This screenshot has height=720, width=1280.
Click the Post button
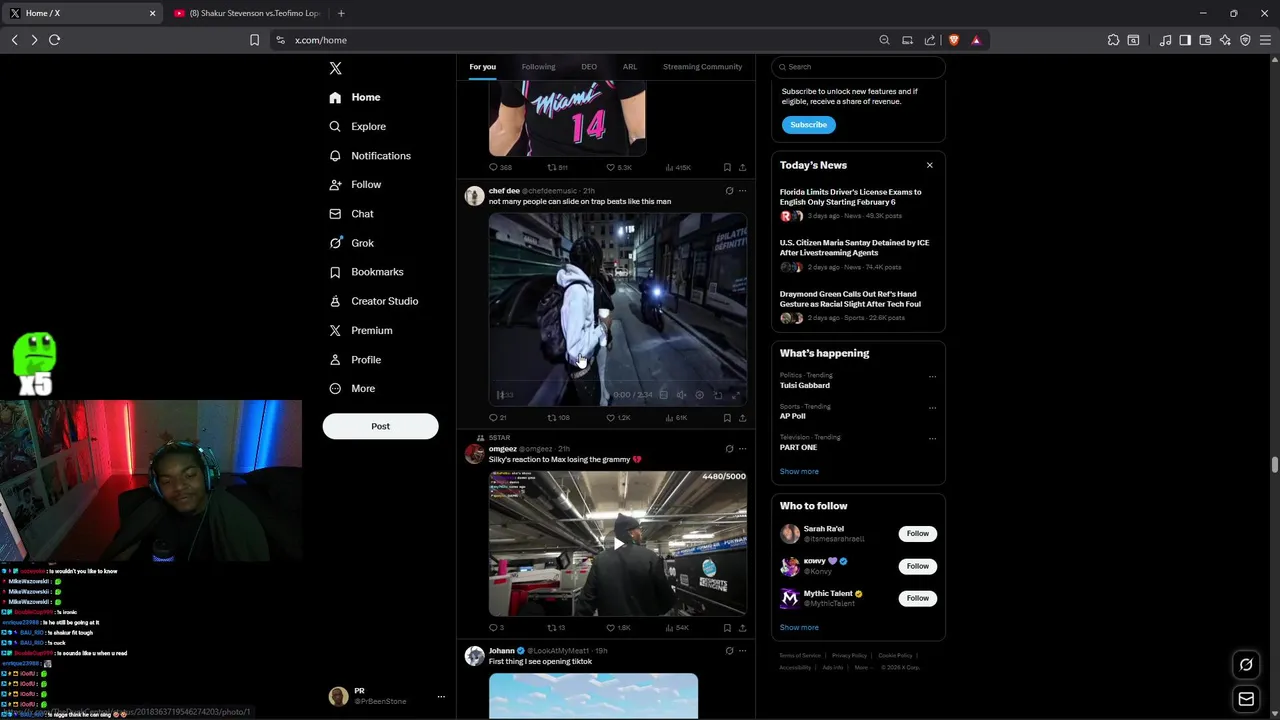click(380, 426)
